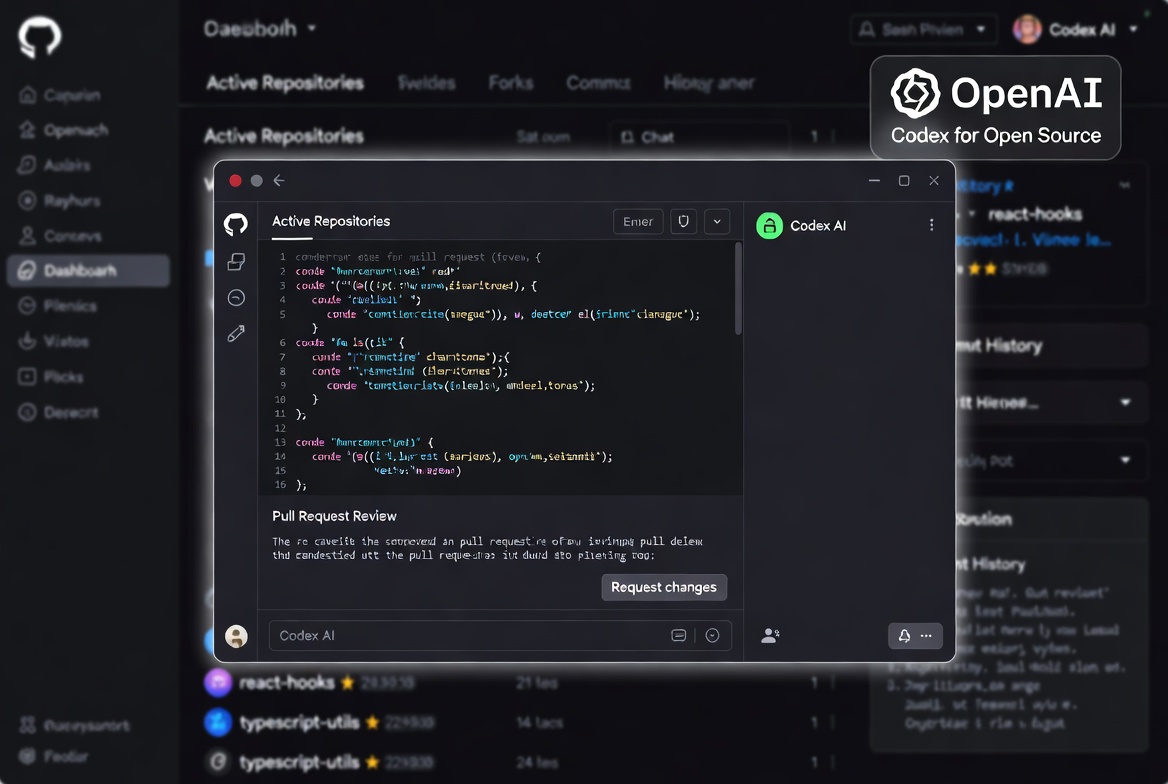Viewport: 1168px width, 784px height.
Task: Open Feotiur item at sidebar bottom
Action: click(54, 756)
